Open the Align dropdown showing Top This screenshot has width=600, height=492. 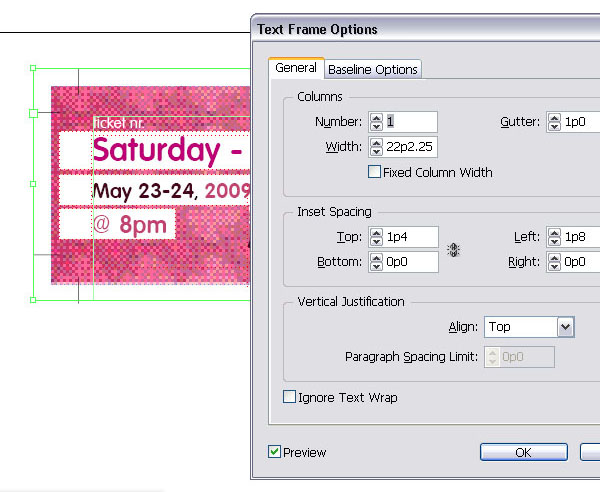[x=529, y=327]
